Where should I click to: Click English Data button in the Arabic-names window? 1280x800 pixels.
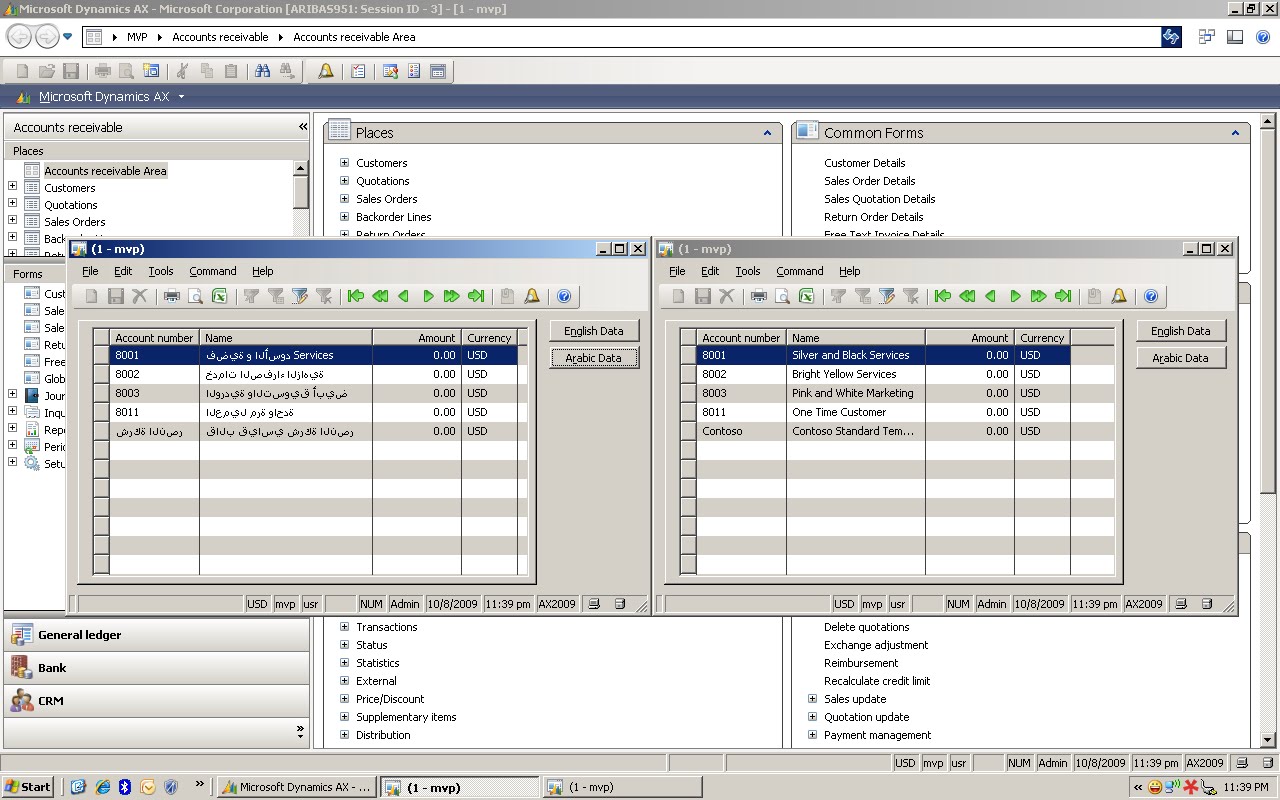(x=594, y=331)
